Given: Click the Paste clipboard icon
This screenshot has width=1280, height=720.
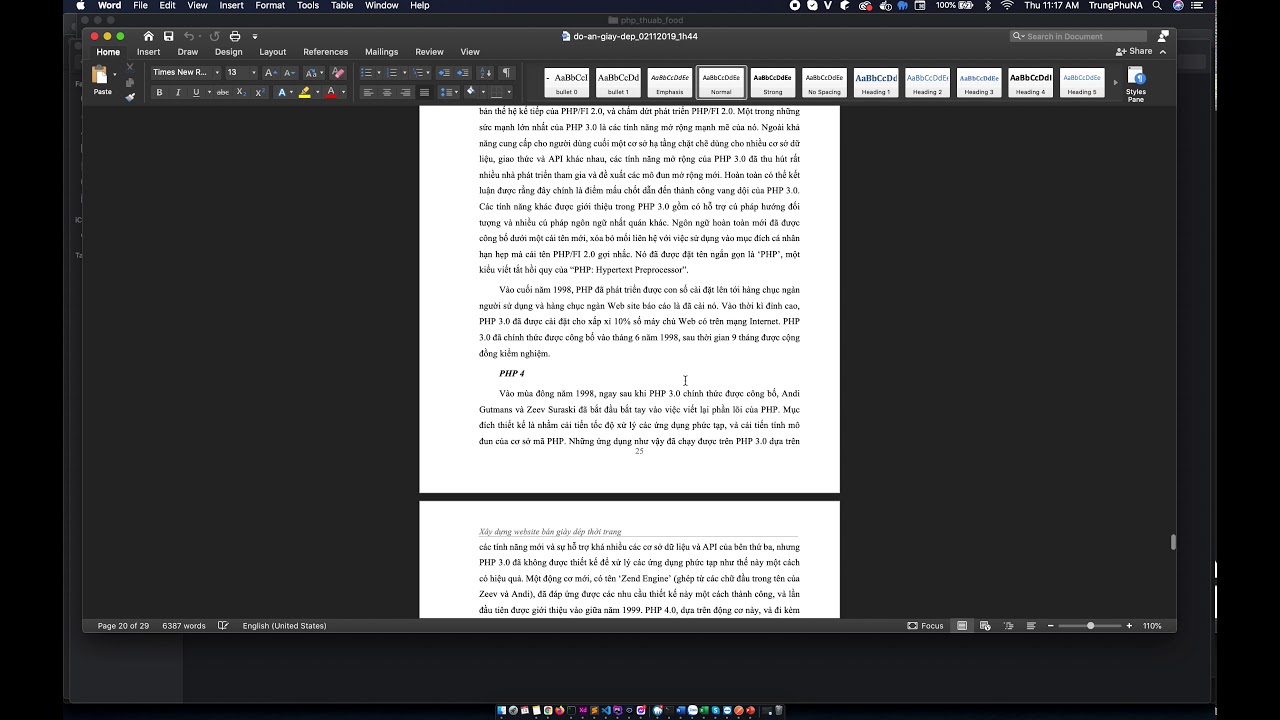Looking at the screenshot, I should tap(100, 75).
